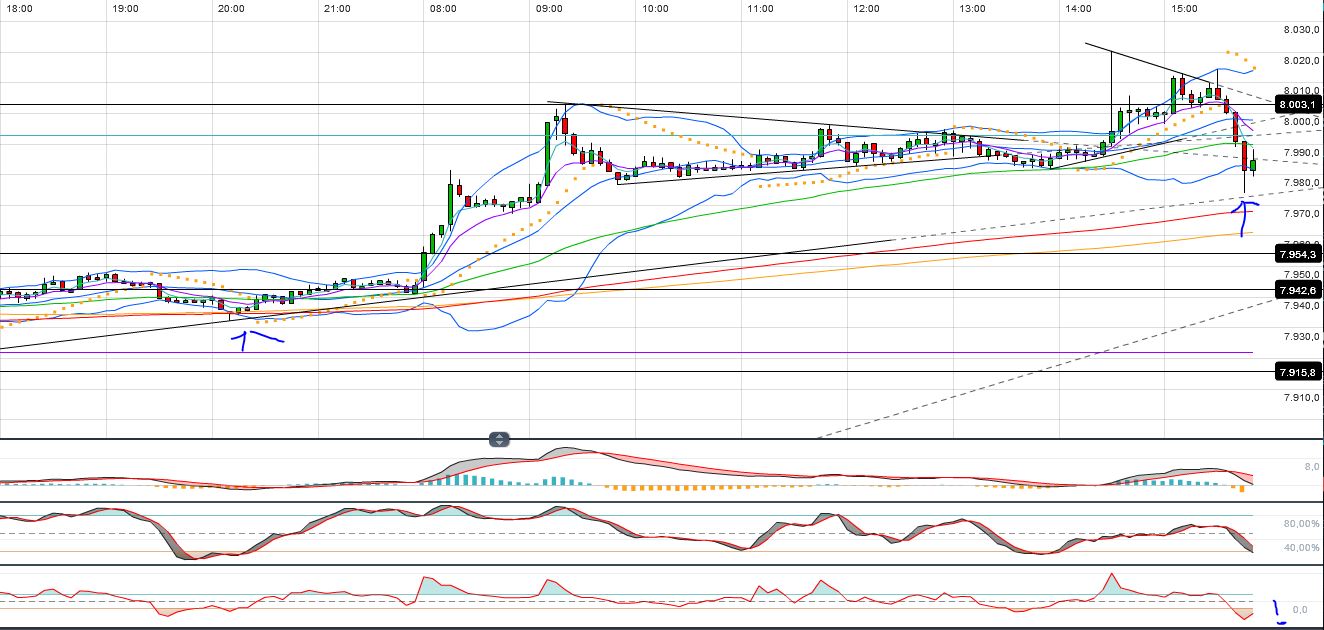Screen dimensions: 1324x630
Task: Select the 7.942,6 price level label
Action: [x=1297, y=290]
